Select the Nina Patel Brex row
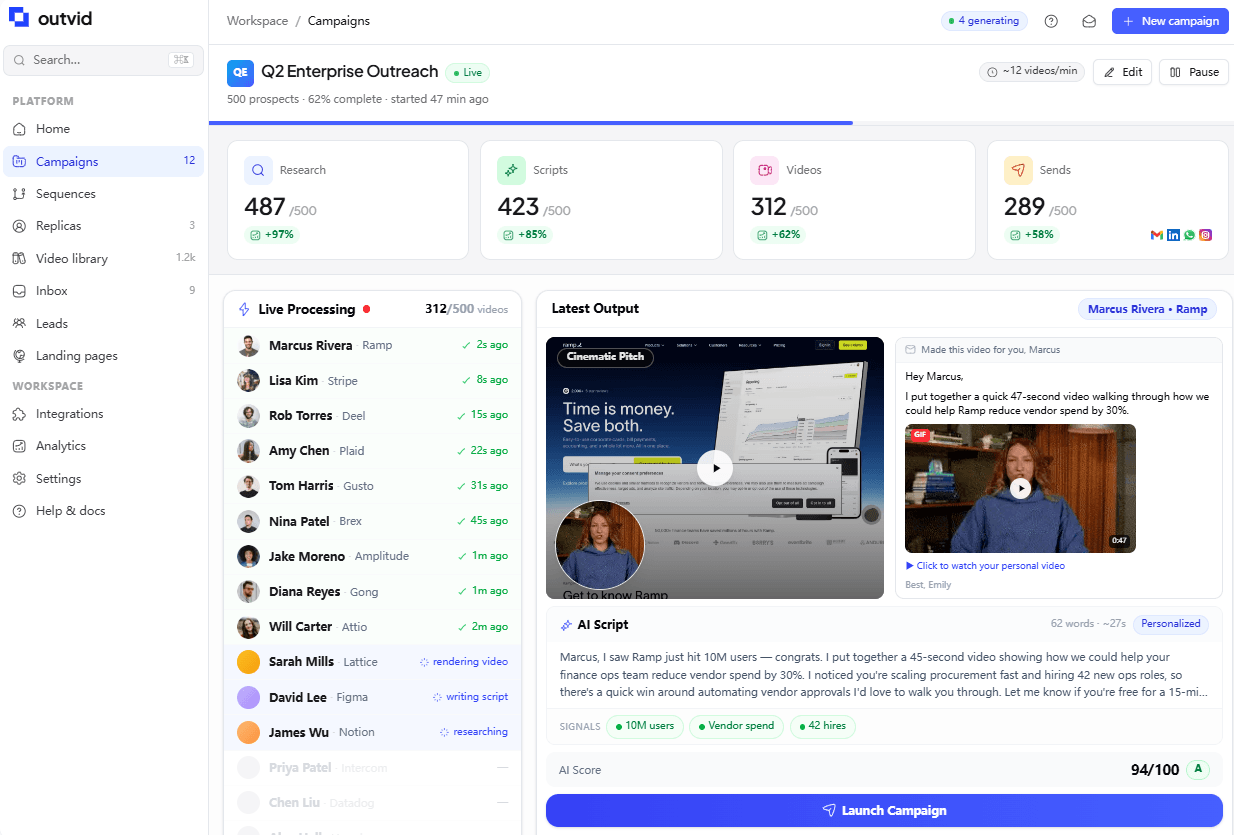 point(372,521)
